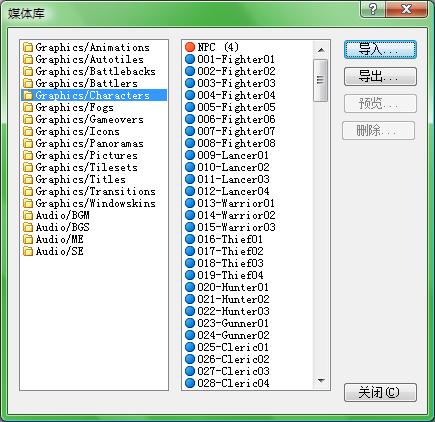Click the file list scrollbar thumb

click(x=321, y=80)
